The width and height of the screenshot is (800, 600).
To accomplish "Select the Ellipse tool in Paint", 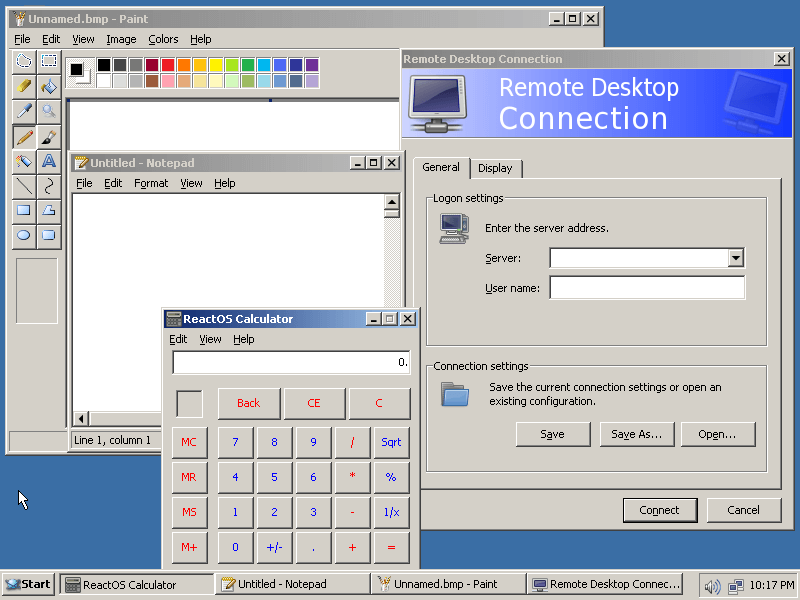I will [24, 236].
